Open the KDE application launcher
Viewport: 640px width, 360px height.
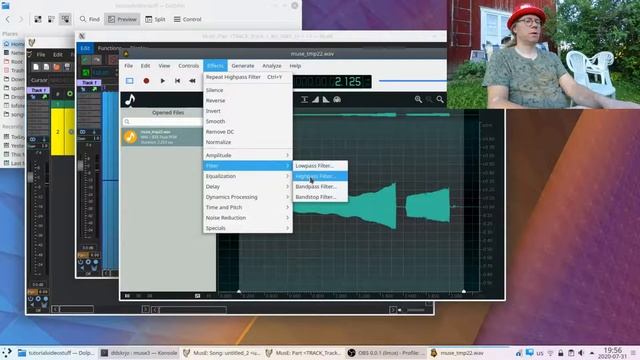pos(7,353)
